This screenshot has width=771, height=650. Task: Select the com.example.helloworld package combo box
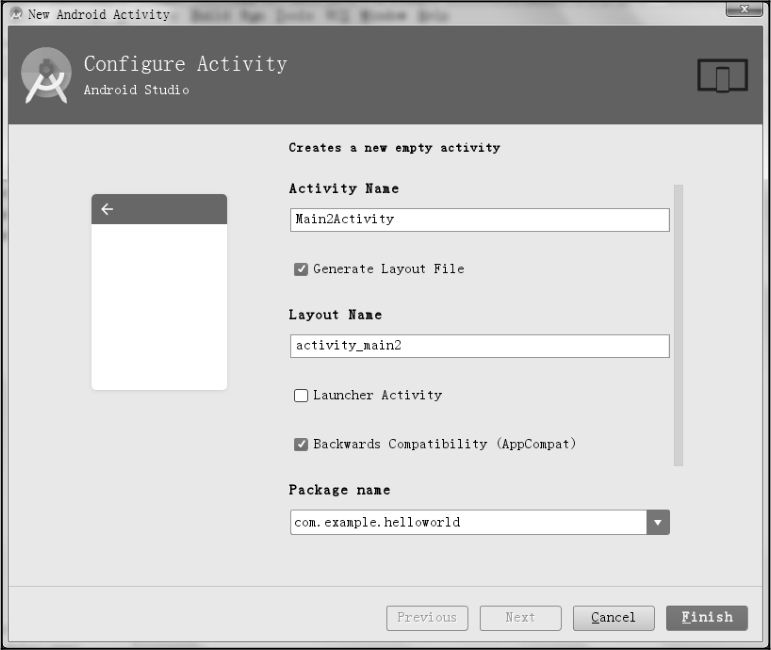point(468,522)
